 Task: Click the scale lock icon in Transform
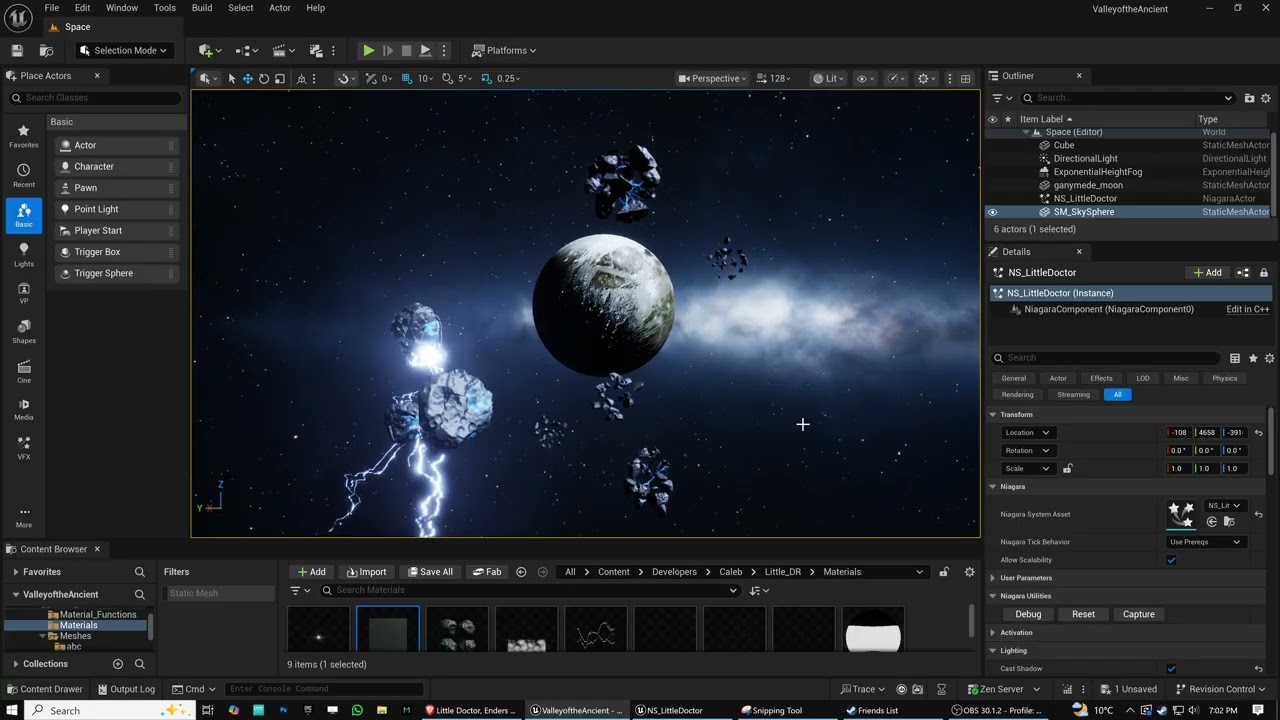click(1067, 469)
